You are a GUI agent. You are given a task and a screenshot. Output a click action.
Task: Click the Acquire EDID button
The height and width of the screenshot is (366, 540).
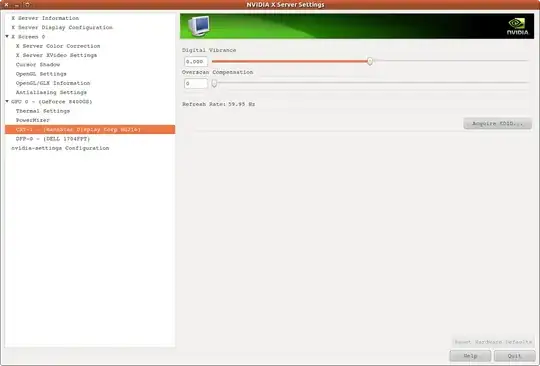pos(497,123)
